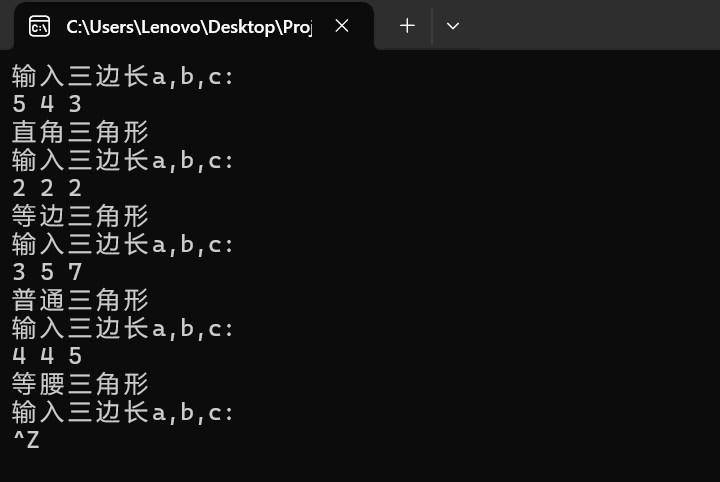
Task: Click the output text 等边三角形
Action: click(80, 216)
